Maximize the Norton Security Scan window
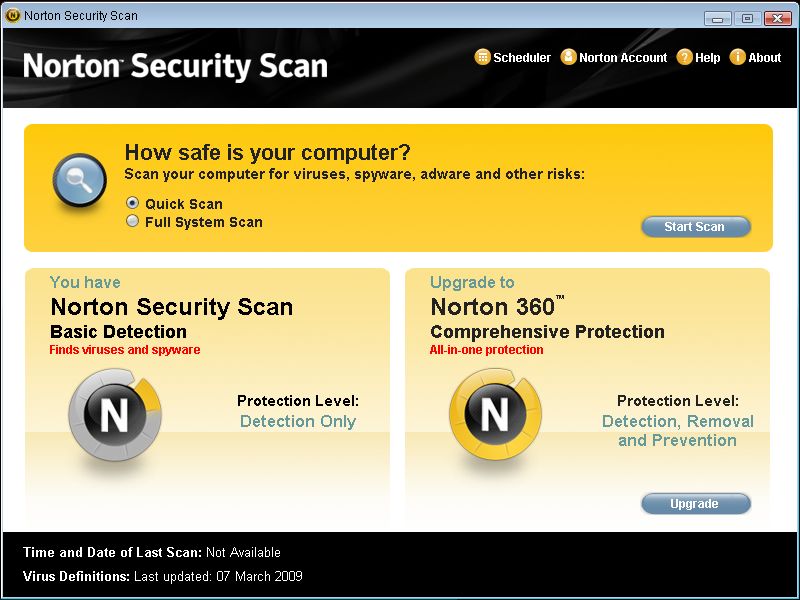The height and width of the screenshot is (600, 800). coord(747,19)
